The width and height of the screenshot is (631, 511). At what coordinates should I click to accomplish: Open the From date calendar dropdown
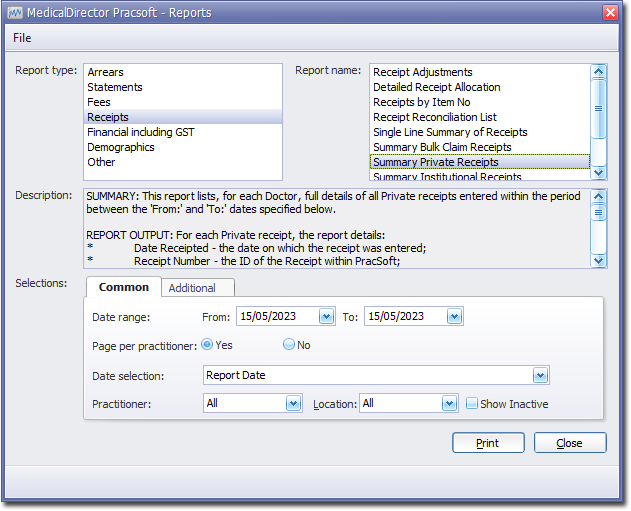(x=325, y=316)
